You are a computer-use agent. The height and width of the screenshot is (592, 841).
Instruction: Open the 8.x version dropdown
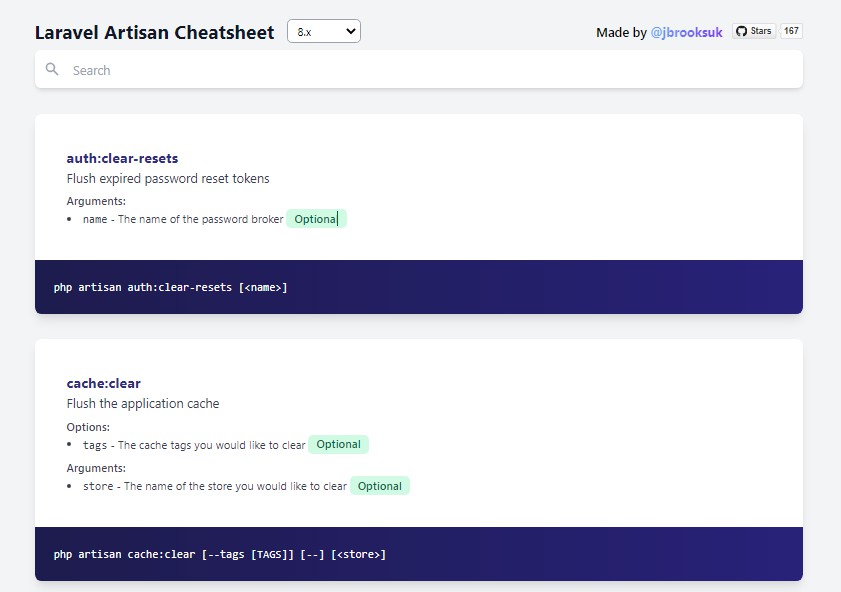(x=324, y=32)
